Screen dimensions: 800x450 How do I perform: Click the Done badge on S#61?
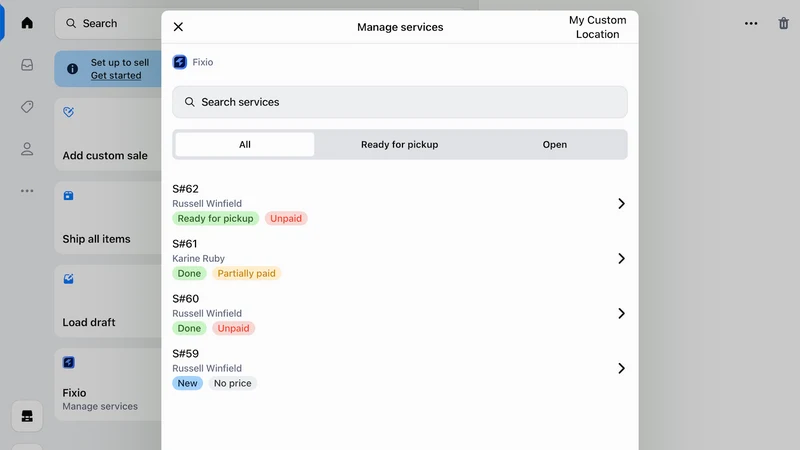189,273
